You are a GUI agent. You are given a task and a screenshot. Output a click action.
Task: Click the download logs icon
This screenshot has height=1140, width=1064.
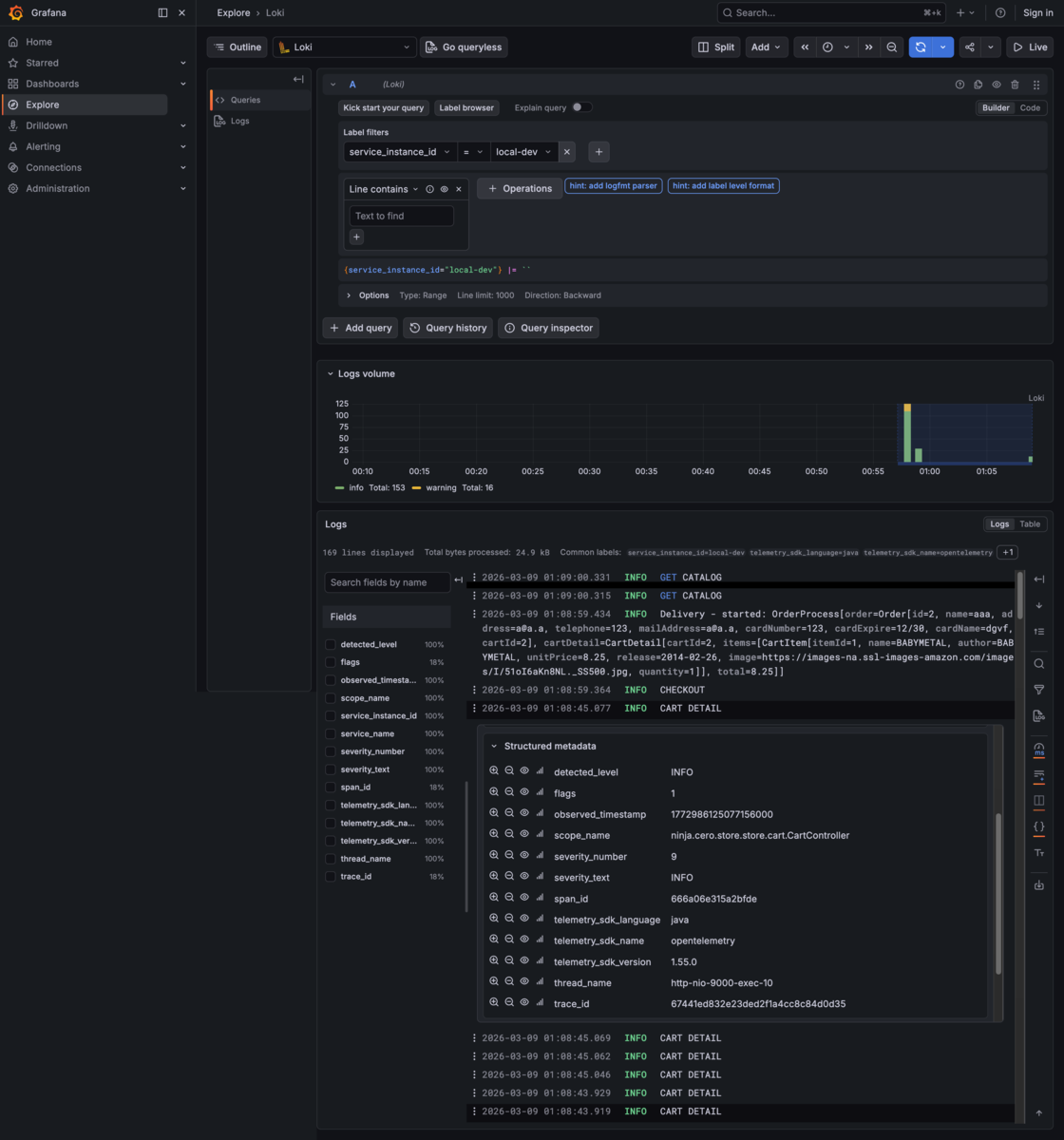[x=1038, y=885]
